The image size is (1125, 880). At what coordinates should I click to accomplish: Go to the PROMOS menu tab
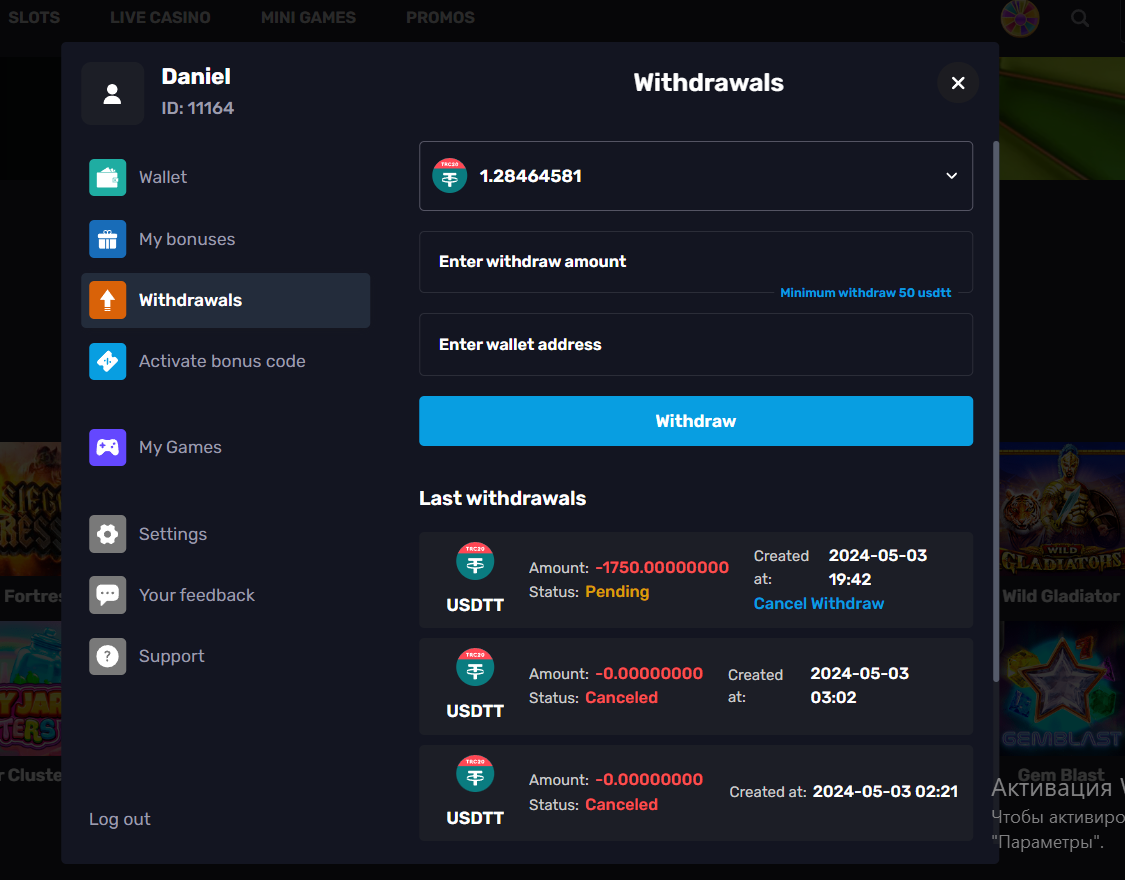[x=440, y=18]
